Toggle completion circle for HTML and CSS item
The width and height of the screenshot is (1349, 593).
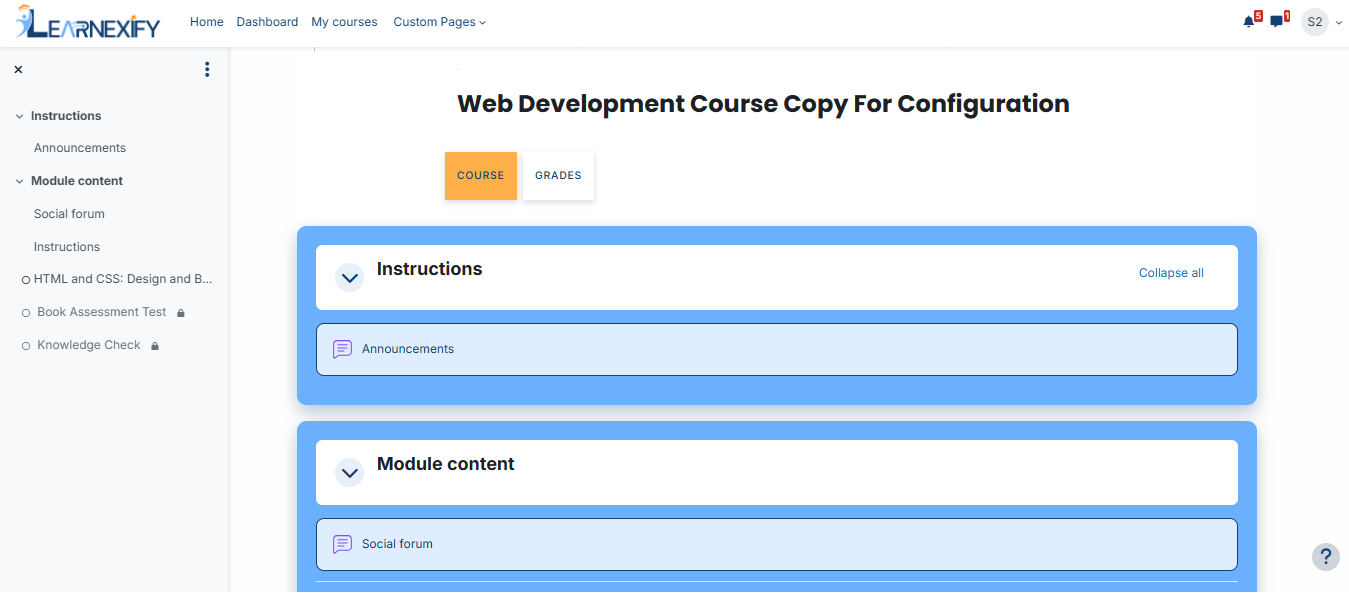(x=26, y=281)
